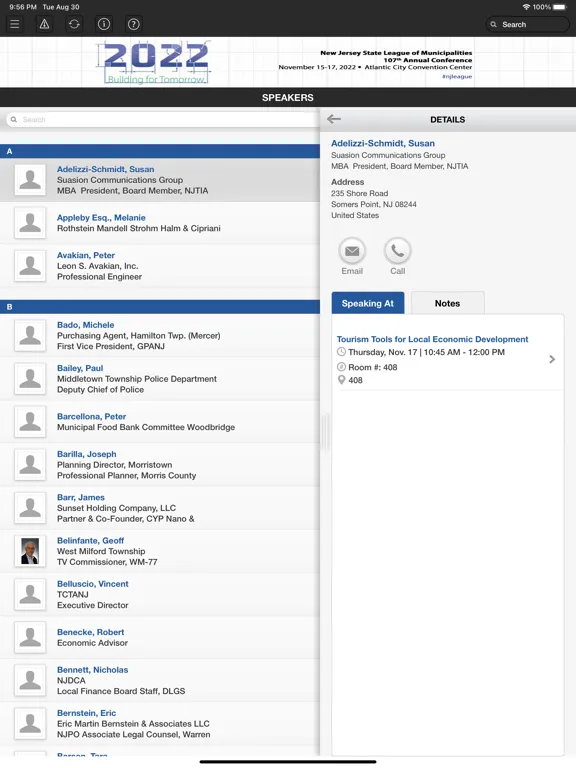The width and height of the screenshot is (576, 768).
Task: Click the #njleague hashtag text
Action: pos(457,76)
